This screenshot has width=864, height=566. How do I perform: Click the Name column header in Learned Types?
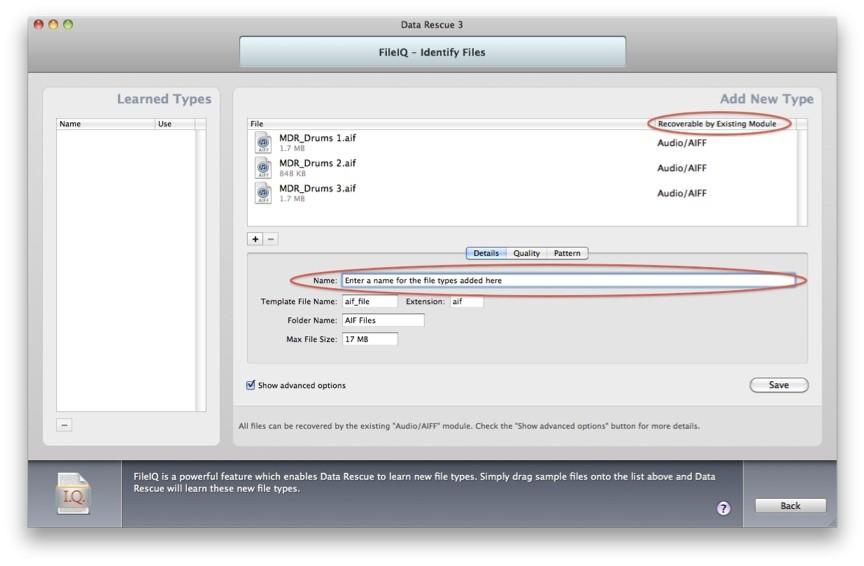coord(105,124)
